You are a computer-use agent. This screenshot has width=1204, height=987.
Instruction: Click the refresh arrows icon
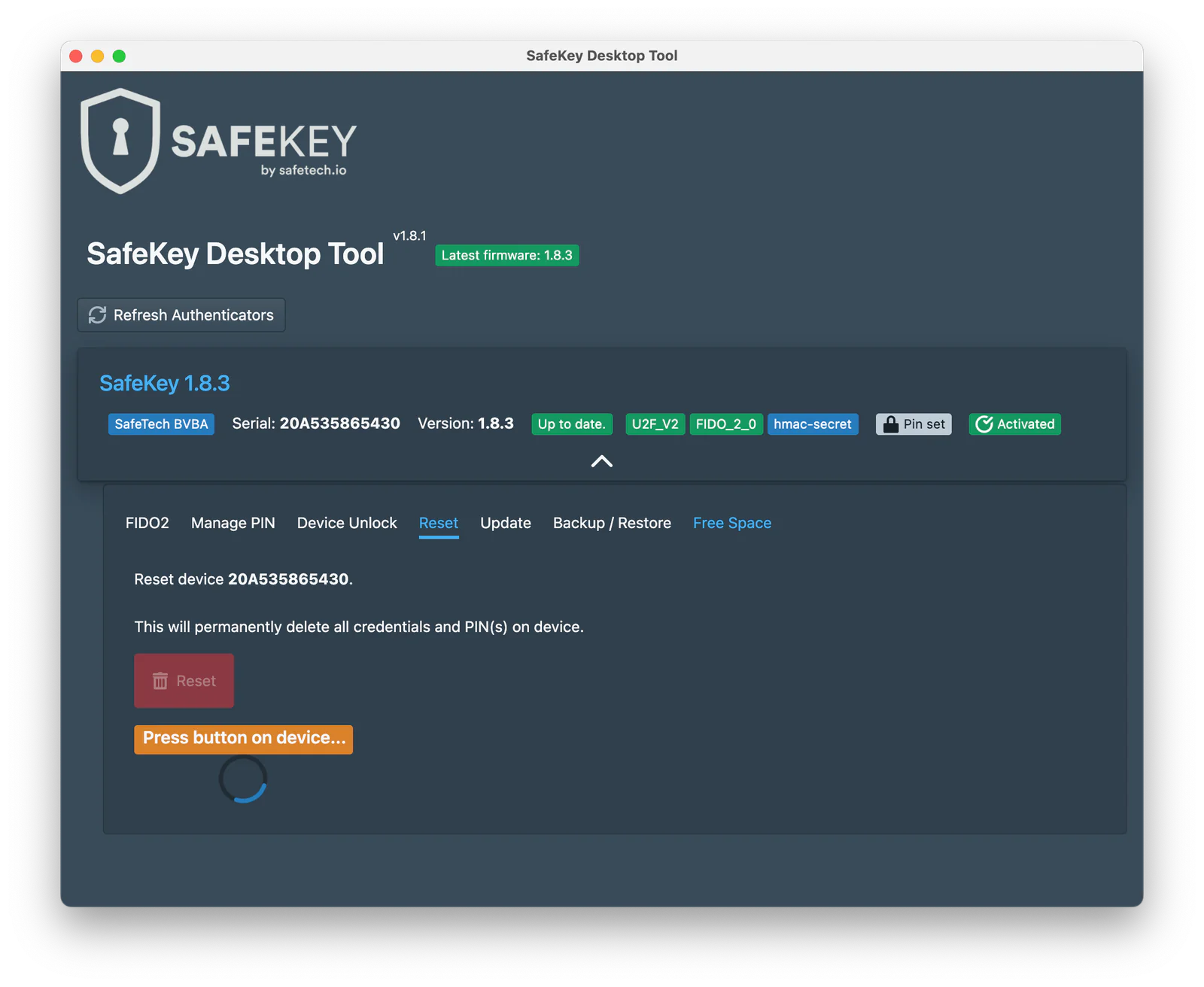(98, 315)
